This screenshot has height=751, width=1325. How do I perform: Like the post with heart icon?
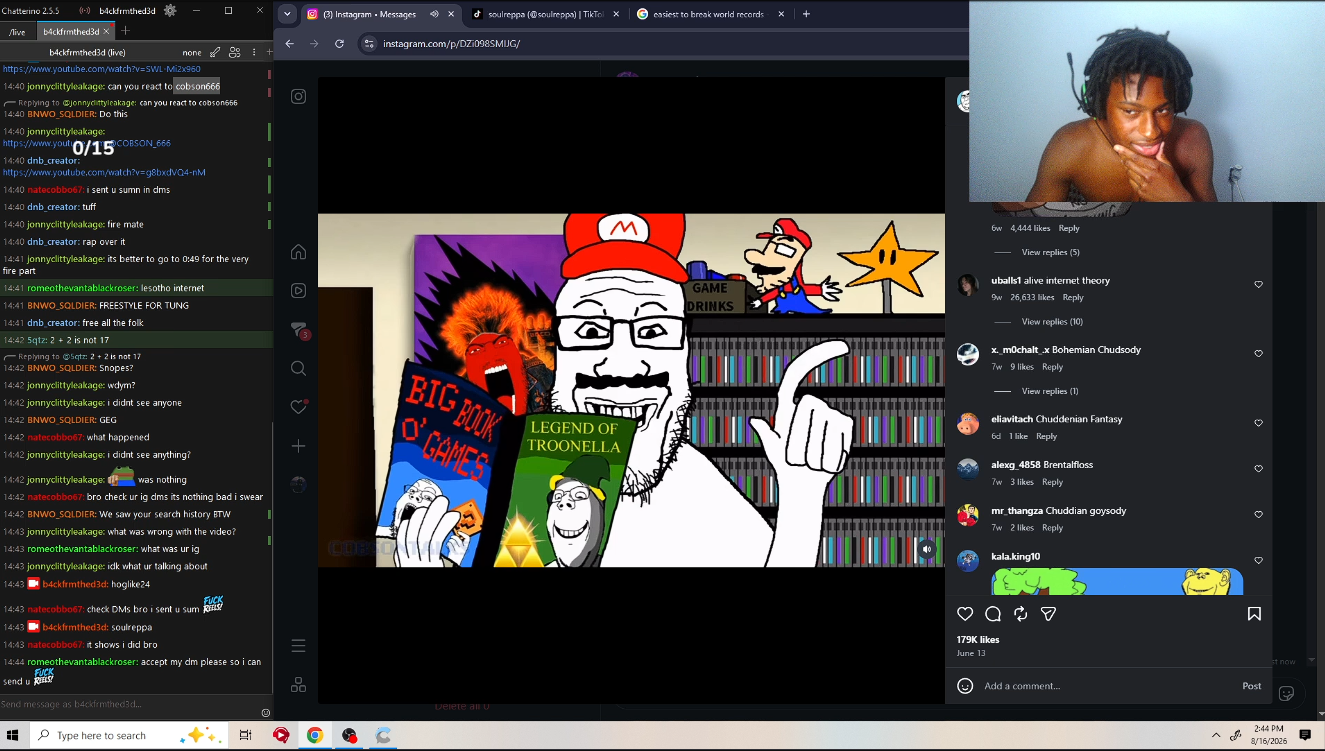(965, 614)
